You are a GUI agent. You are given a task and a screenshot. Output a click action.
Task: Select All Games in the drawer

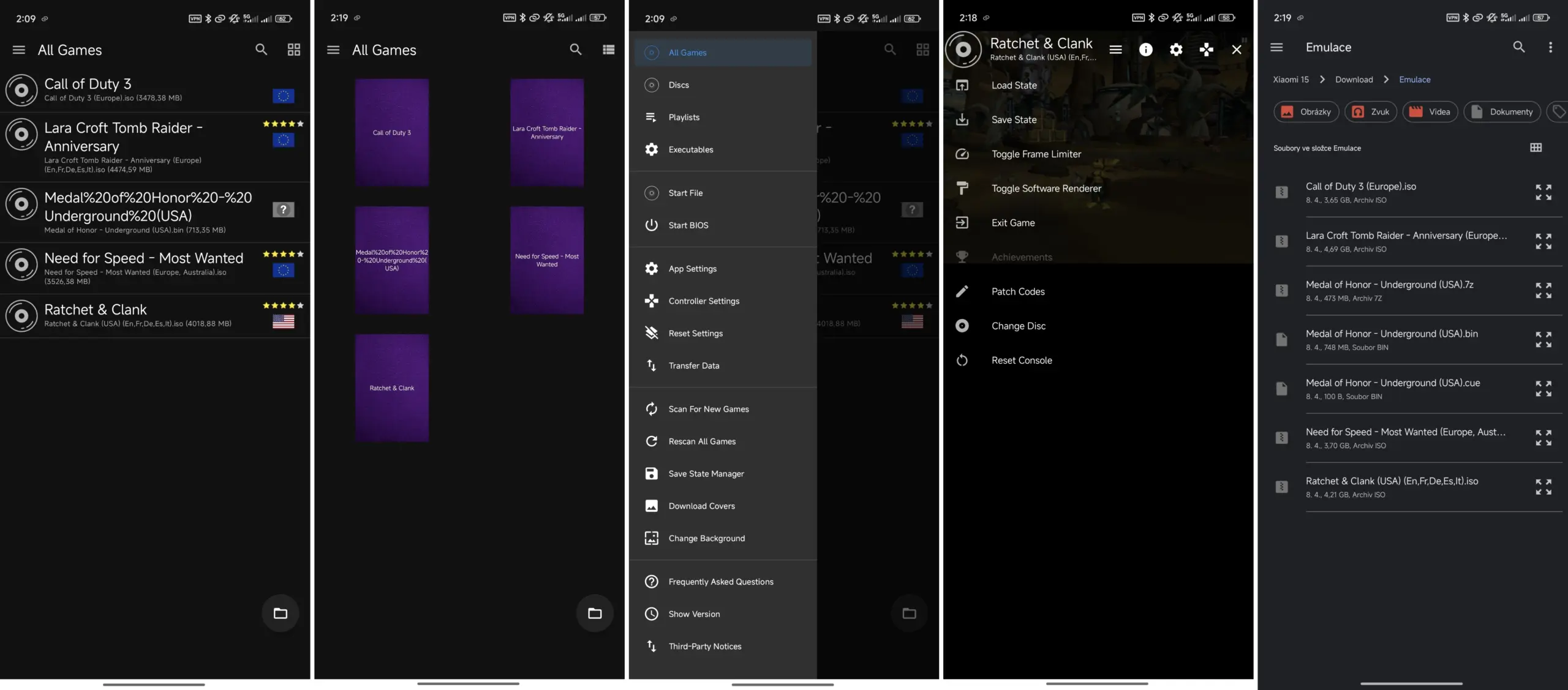723,53
